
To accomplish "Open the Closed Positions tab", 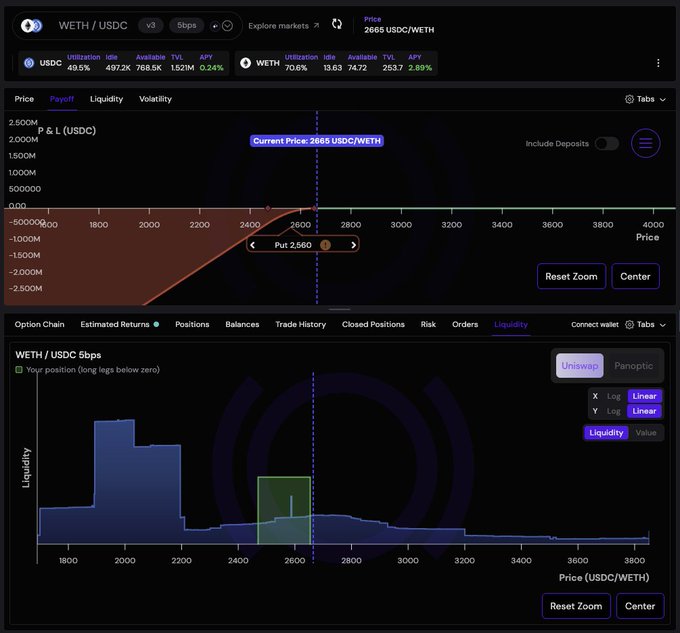I will click(373, 324).
